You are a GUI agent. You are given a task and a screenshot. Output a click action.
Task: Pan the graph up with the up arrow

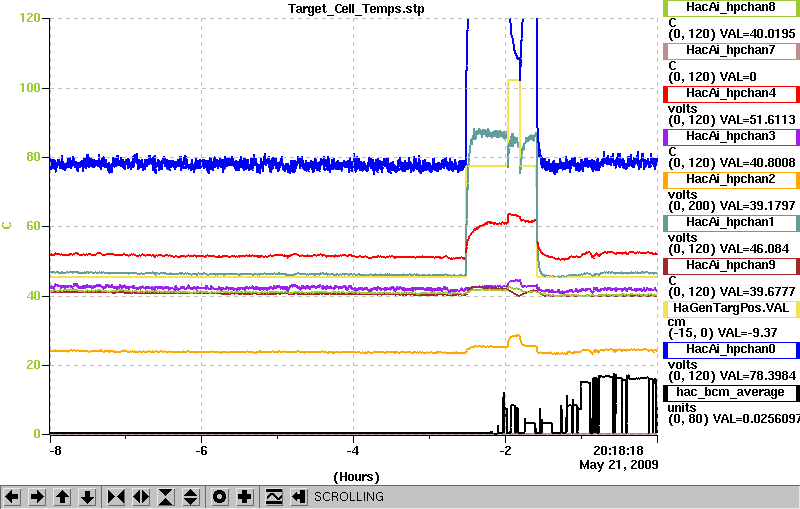tap(62, 496)
